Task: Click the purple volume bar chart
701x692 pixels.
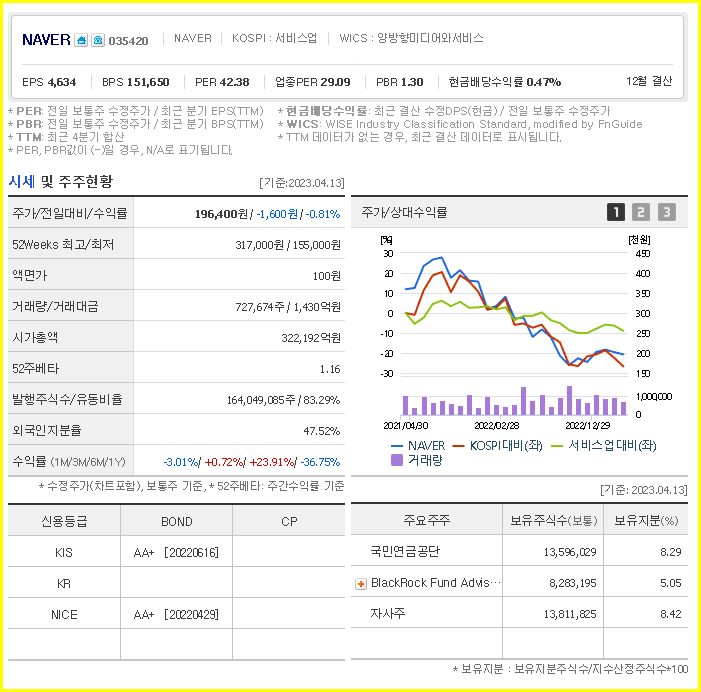Action: pos(514,401)
